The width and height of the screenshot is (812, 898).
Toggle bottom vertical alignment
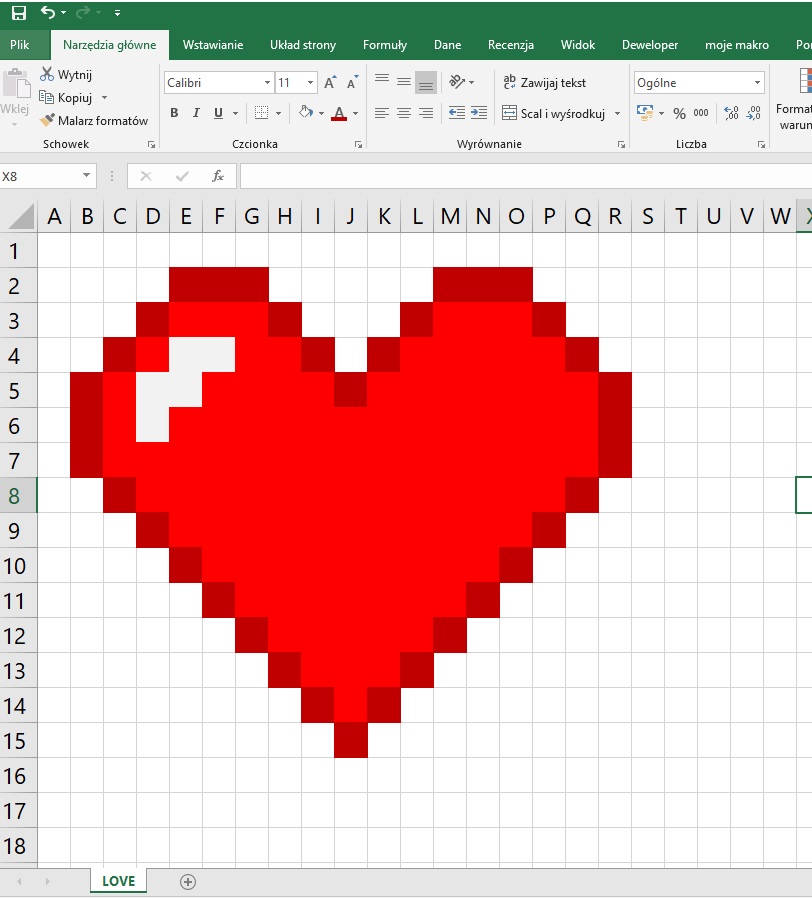(x=426, y=82)
